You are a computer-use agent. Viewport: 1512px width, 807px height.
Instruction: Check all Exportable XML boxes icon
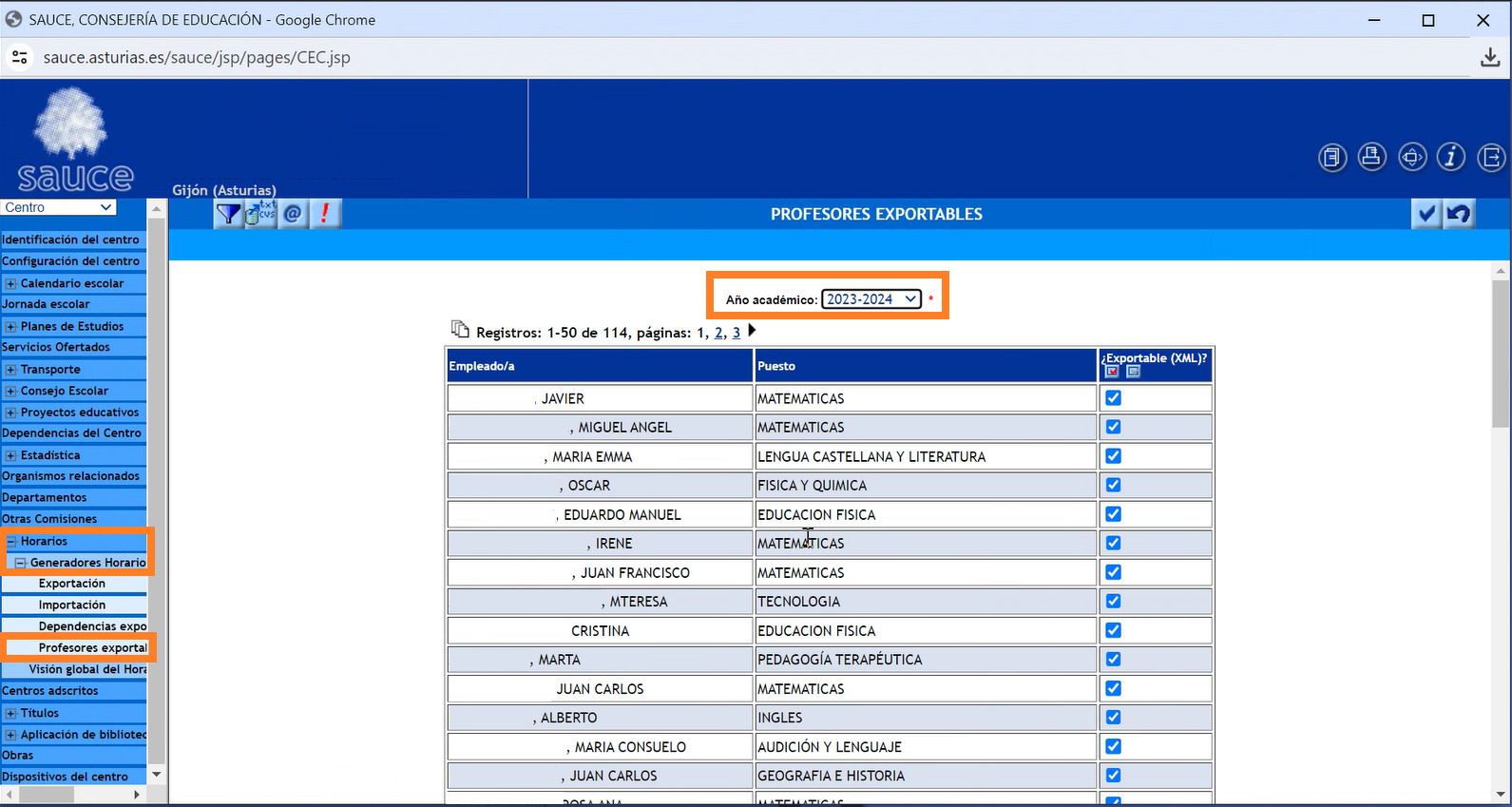(1112, 372)
